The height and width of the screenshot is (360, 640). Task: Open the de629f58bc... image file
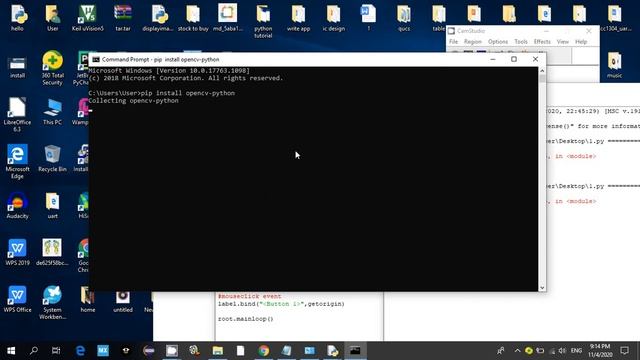click(52, 252)
